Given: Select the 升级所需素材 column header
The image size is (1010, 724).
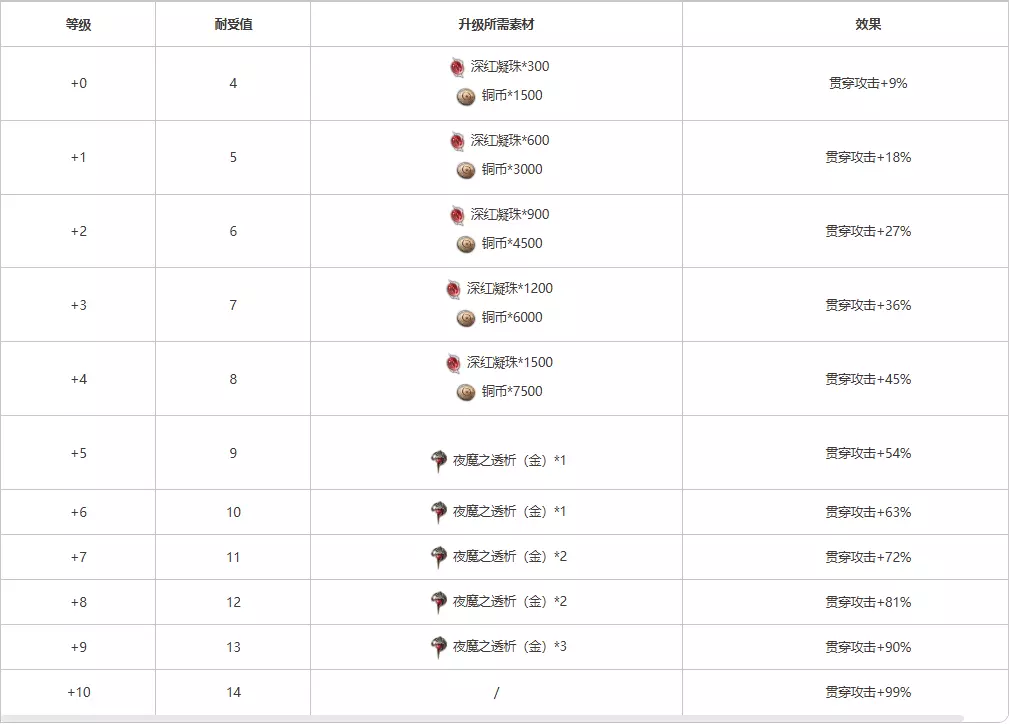Looking at the screenshot, I should click(496, 24).
